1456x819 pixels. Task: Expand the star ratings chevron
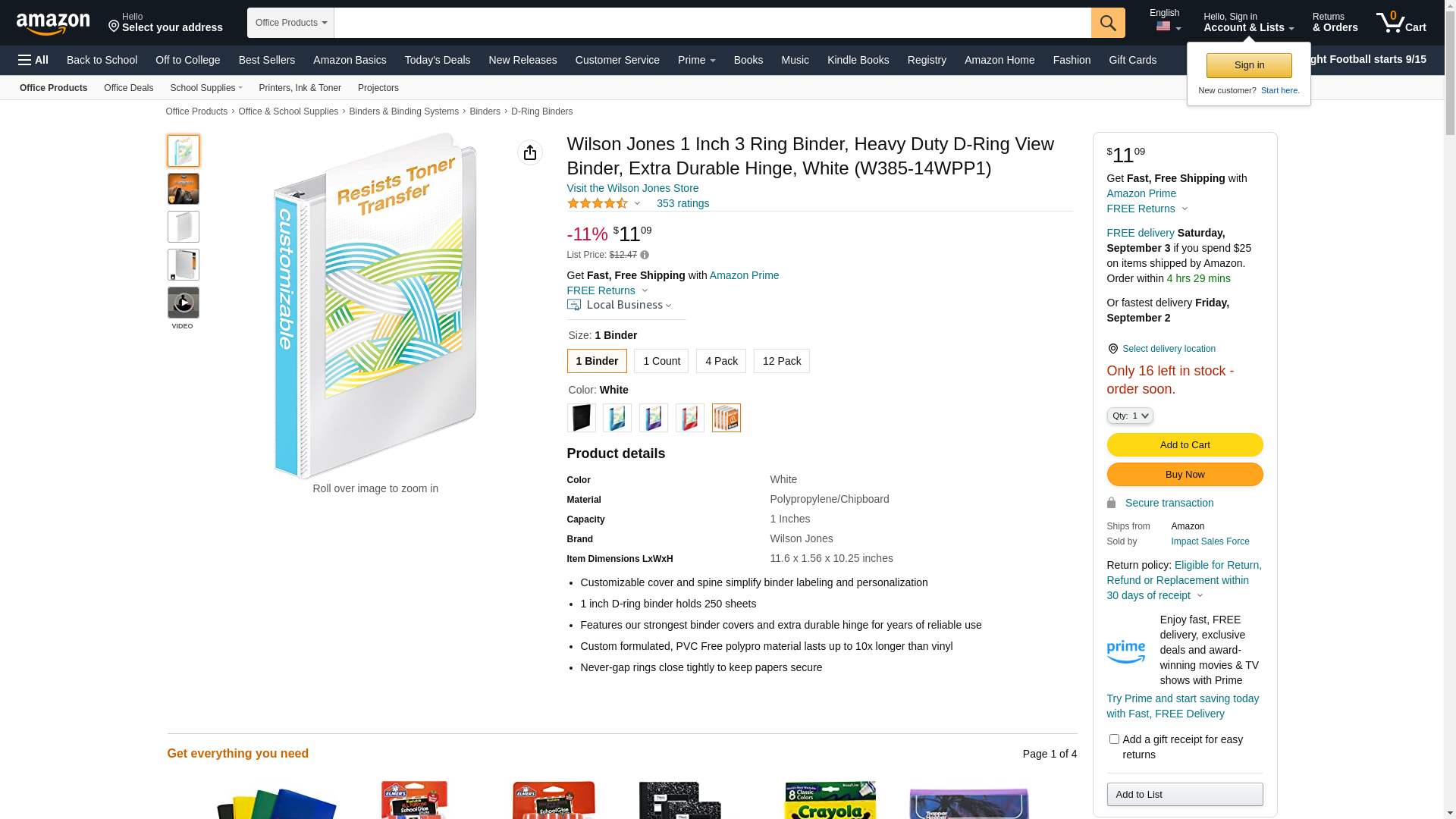637,203
